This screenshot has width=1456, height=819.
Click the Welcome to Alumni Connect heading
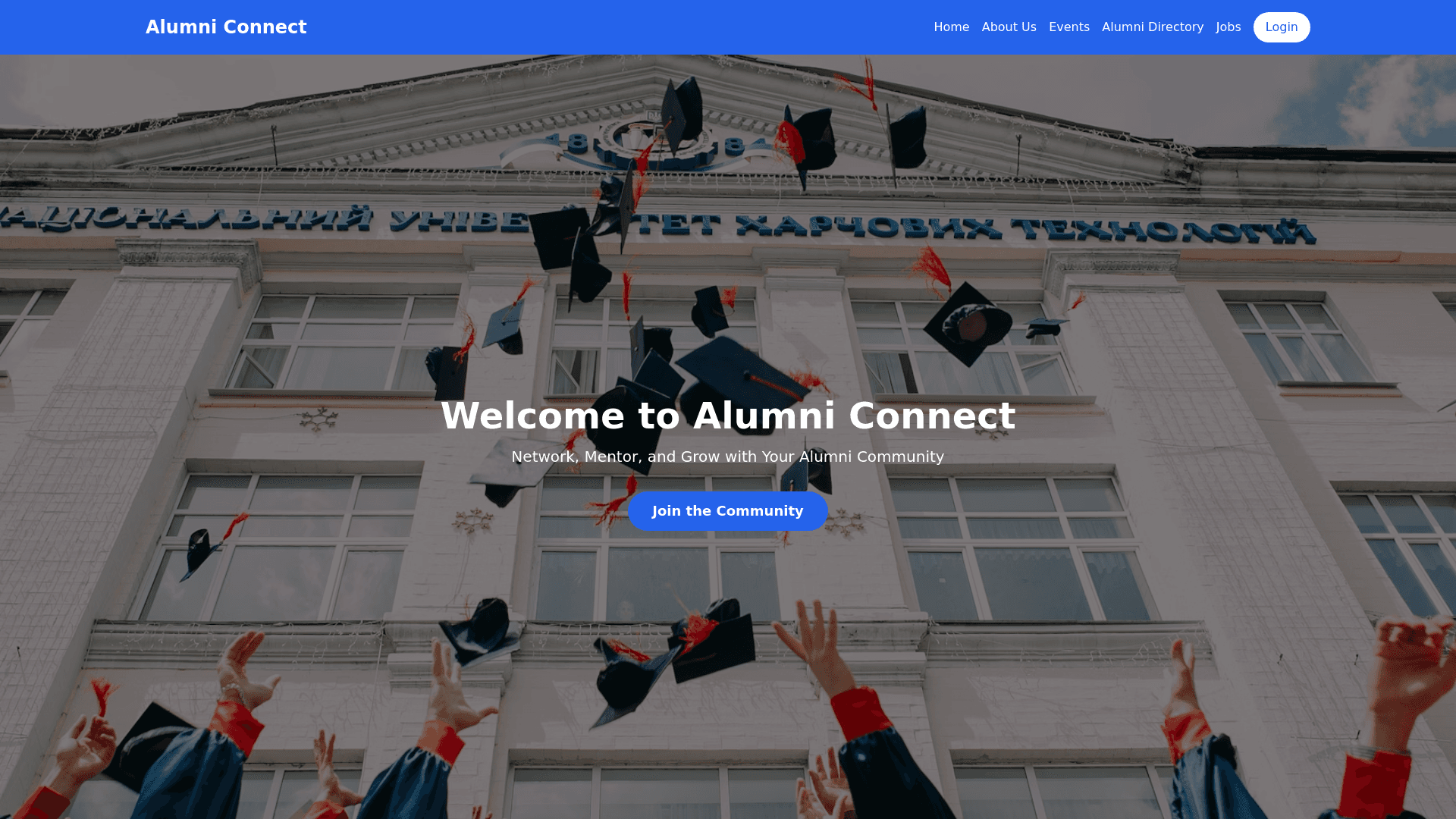pyautogui.click(x=727, y=416)
